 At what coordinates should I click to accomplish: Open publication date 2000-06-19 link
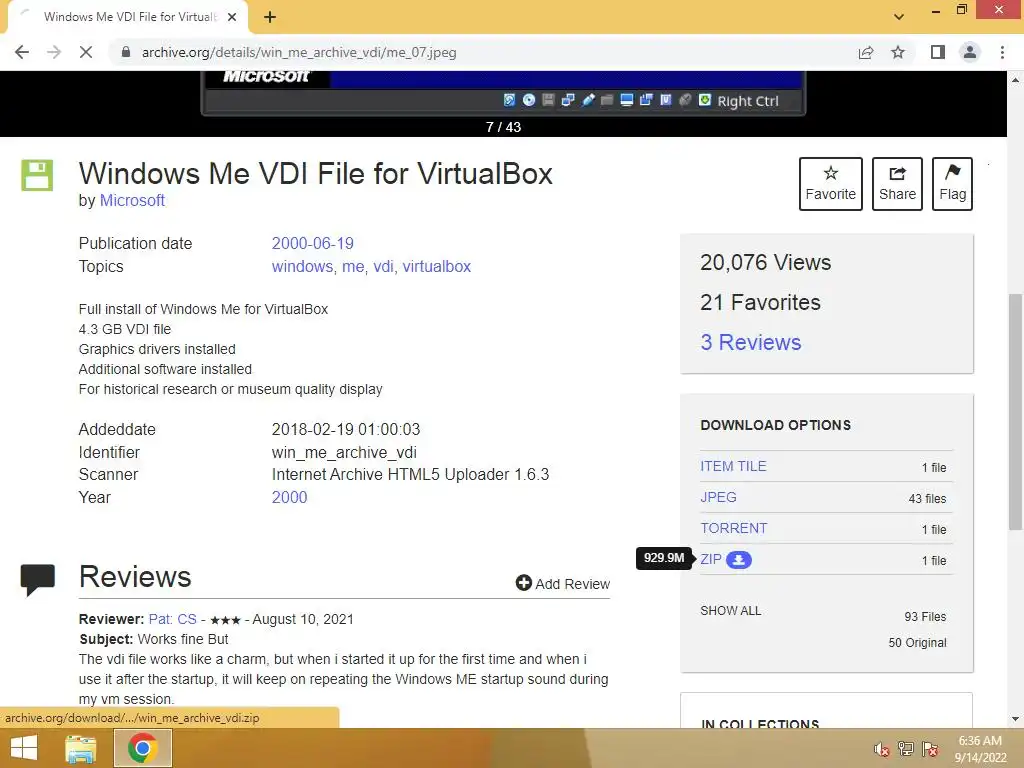point(313,244)
